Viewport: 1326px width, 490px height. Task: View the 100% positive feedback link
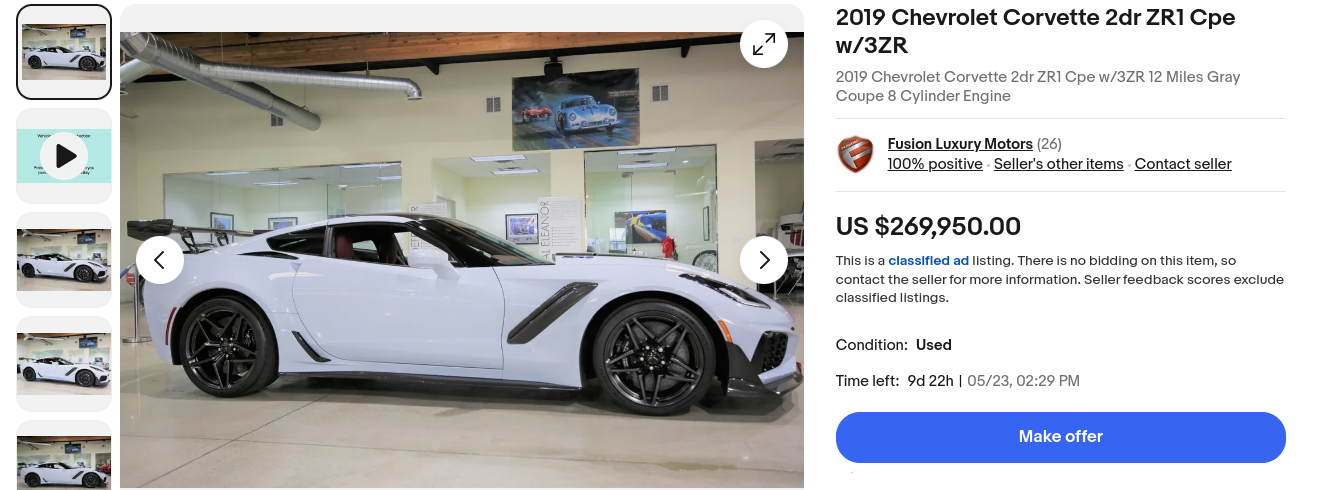[935, 164]
